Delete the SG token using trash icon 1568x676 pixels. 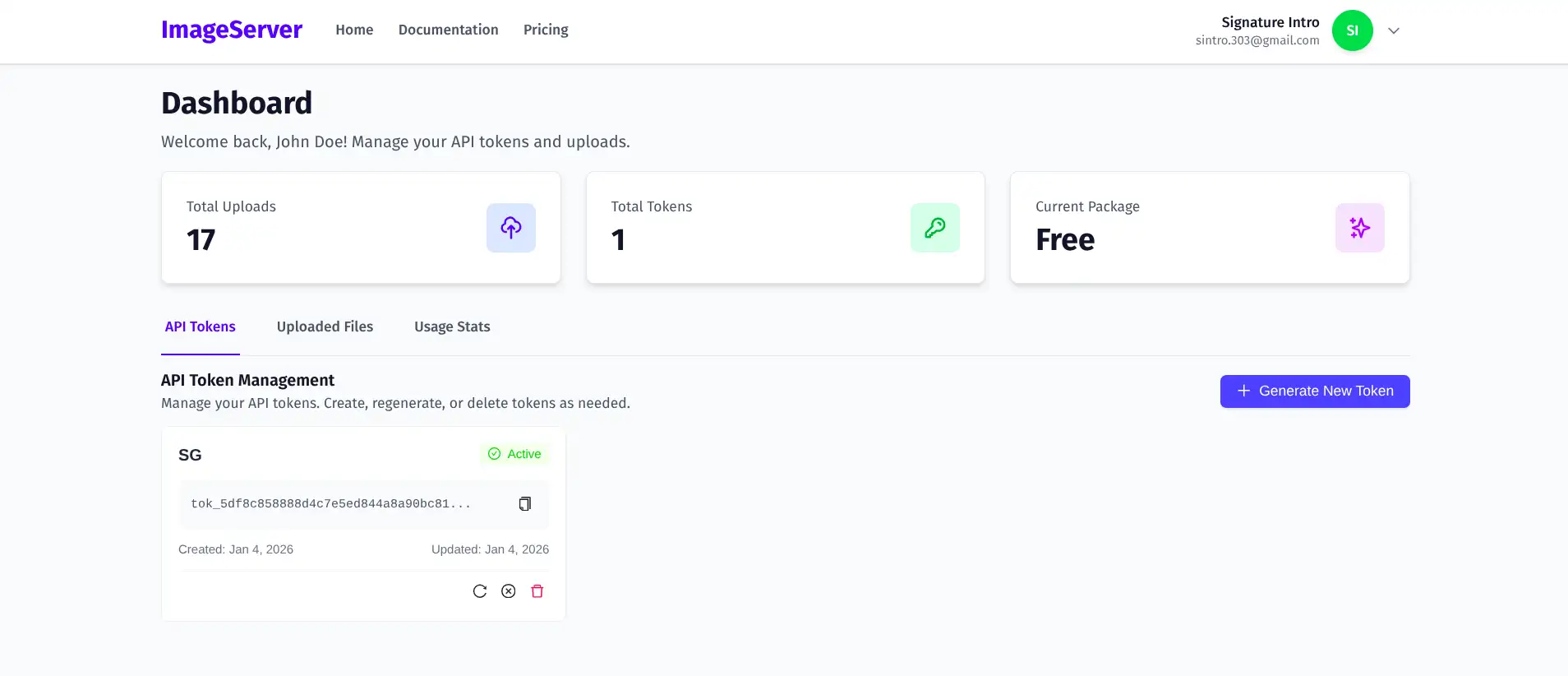pyautogui.click(x=537, y=591)
